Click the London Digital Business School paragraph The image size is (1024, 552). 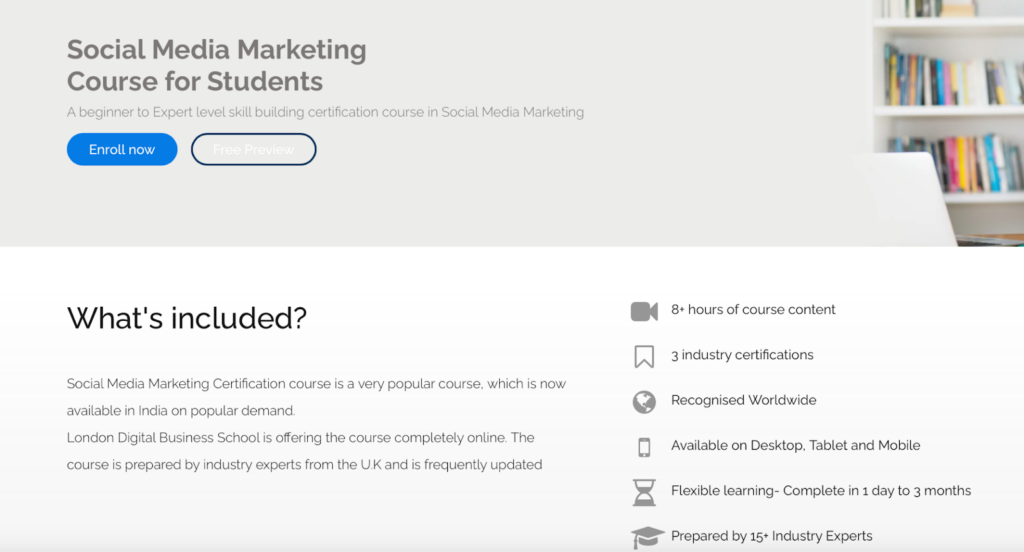tap(304, 451)
